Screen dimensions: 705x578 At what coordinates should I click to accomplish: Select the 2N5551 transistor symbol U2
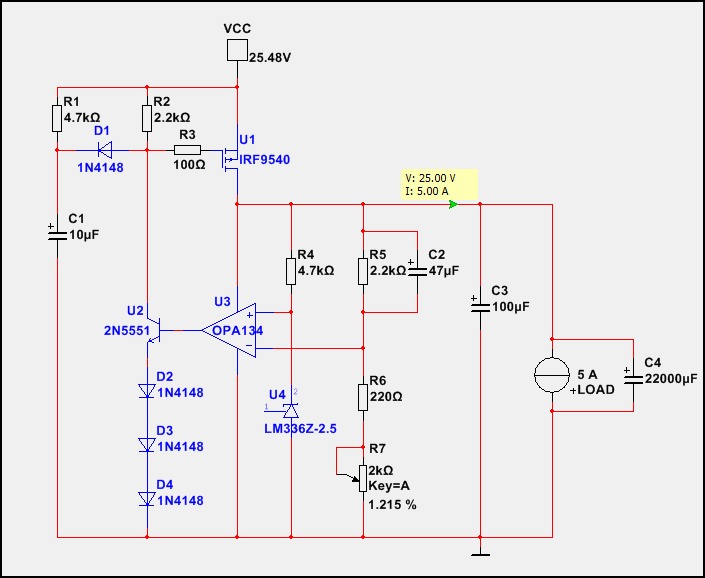pos(154,331)
